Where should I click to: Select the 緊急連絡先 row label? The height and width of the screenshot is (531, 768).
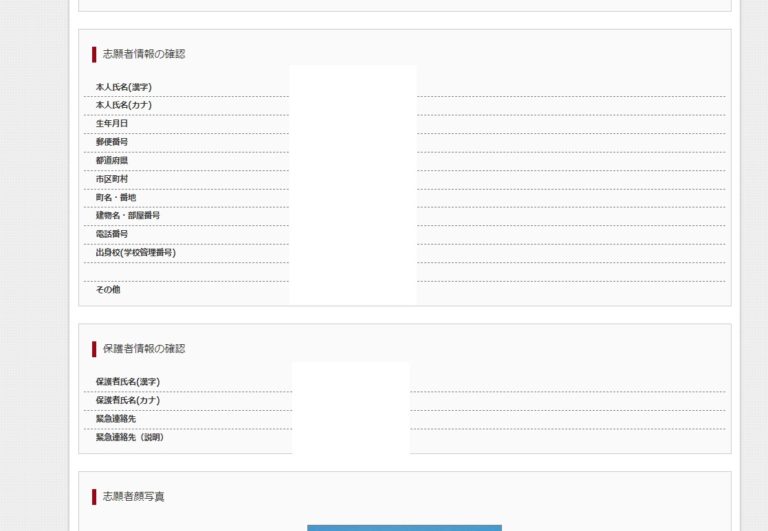(116, 418)
